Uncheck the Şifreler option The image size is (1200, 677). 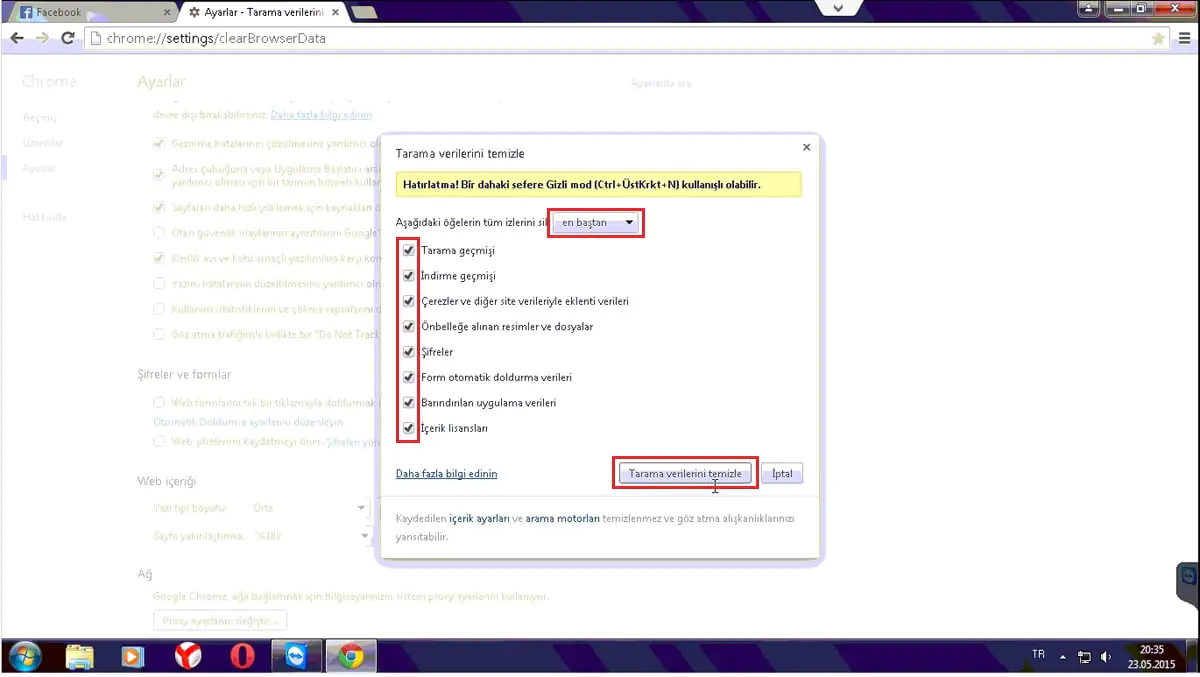pyautogui.click(x=407, y=351)
